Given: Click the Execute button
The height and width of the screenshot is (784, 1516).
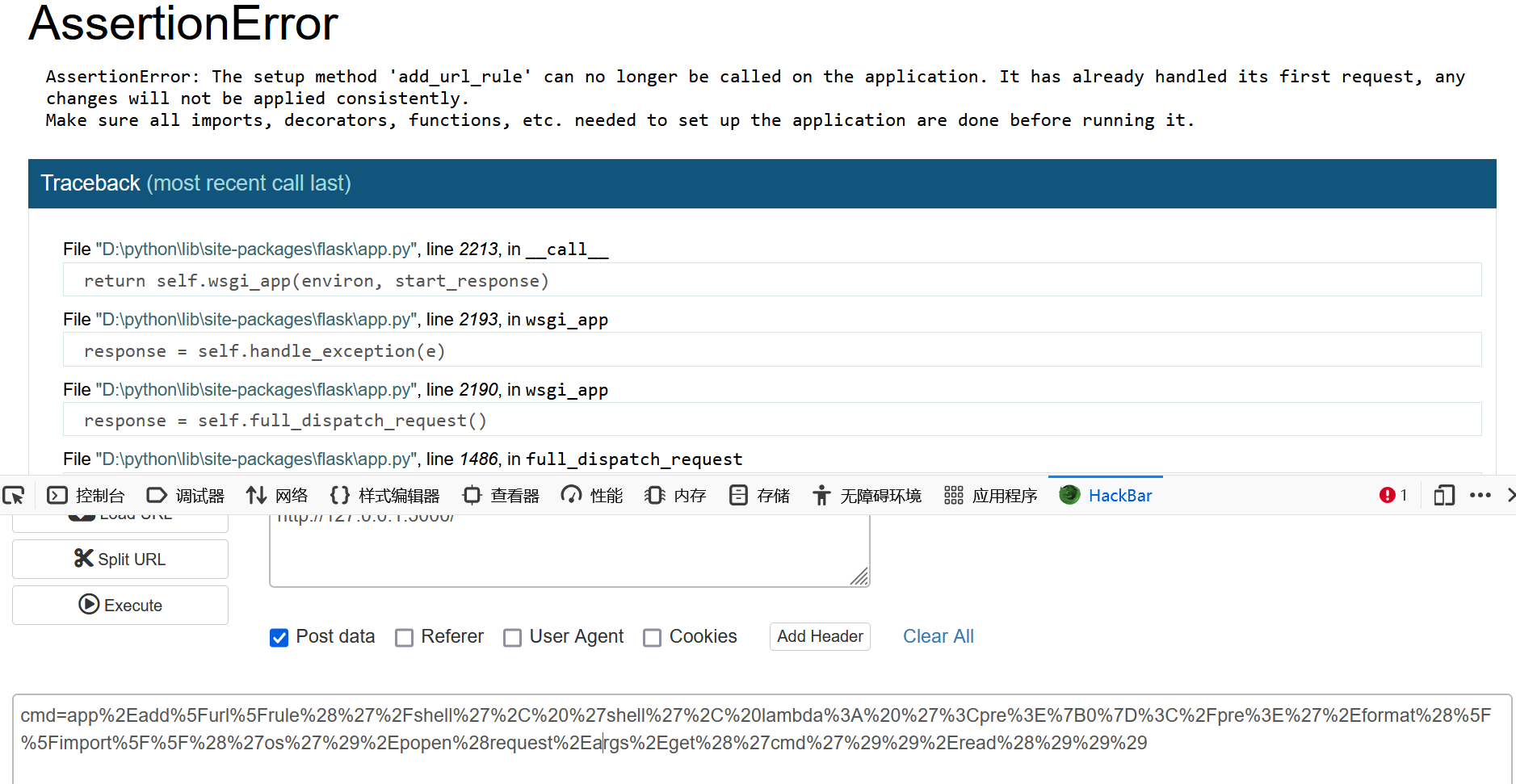Looking at the screenshot, I should [120, 605].
